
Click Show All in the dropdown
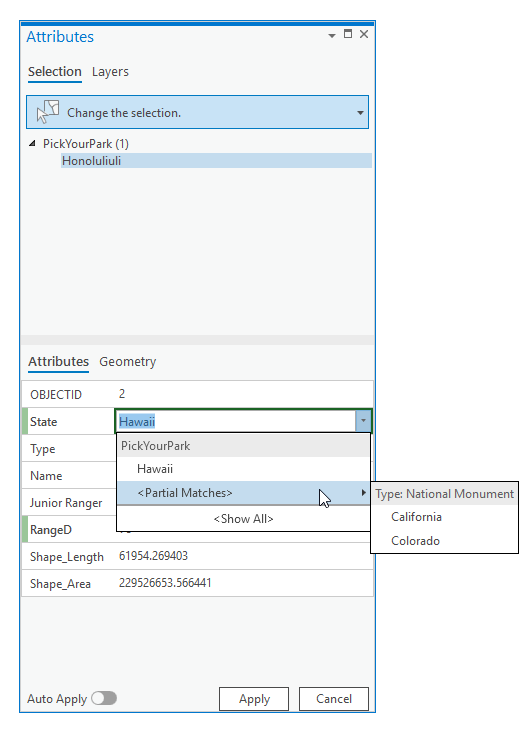pyautogui.click(x=243, y=519)
